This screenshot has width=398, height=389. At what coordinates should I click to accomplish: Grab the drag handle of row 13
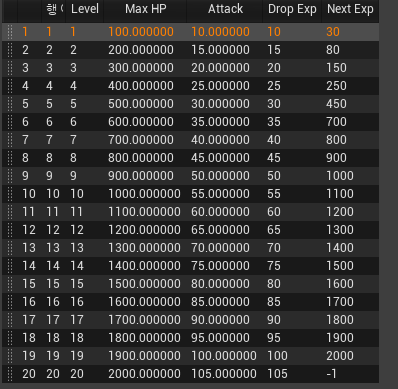(10, 248)
